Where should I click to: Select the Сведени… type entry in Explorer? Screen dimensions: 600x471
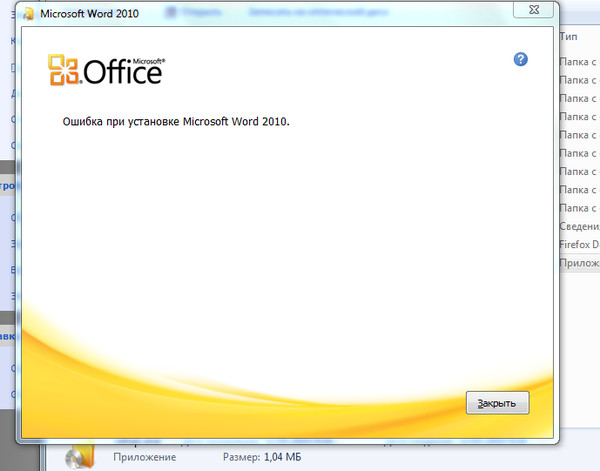(579, 226)
